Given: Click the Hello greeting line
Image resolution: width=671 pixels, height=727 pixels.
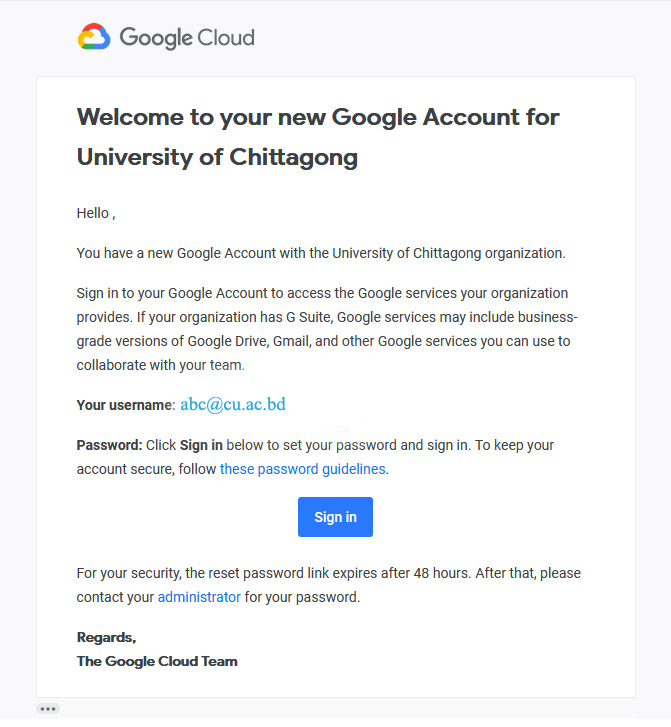Looking at the screenshot, I should click(96, 213).
